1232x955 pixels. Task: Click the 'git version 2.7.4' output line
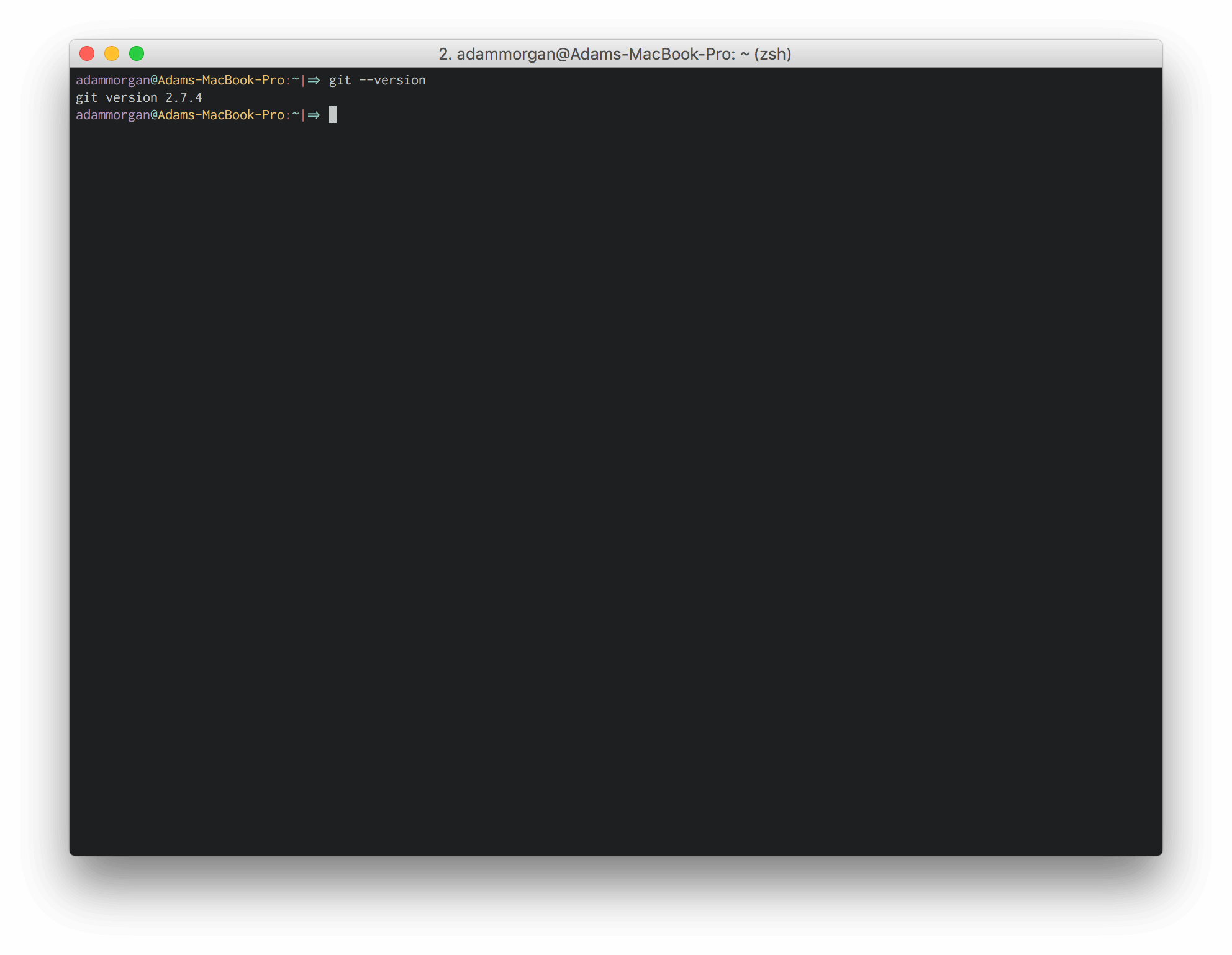139,97
